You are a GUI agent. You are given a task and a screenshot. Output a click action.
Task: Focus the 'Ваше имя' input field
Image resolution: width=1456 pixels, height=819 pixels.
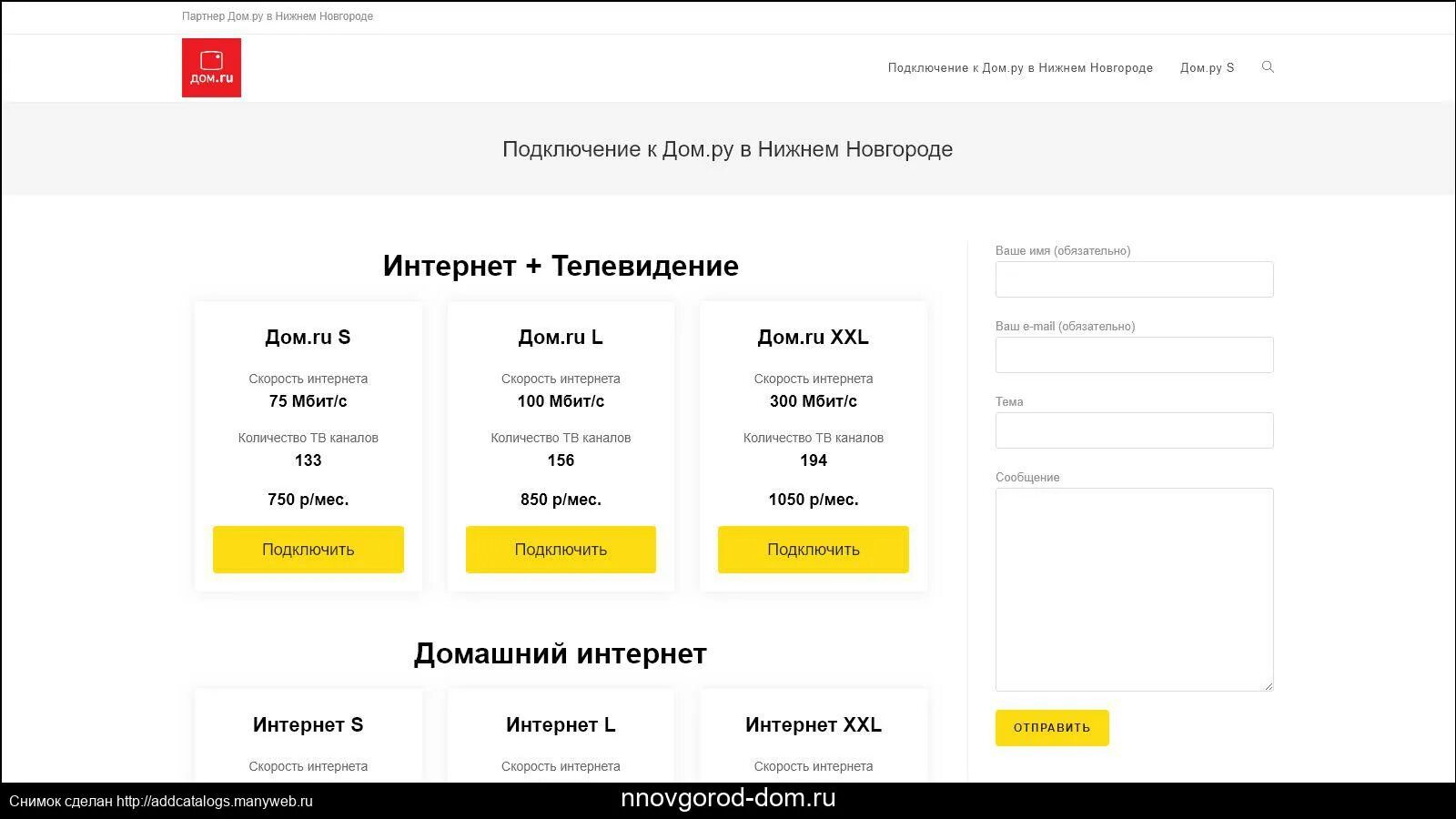click(1135, 279)
